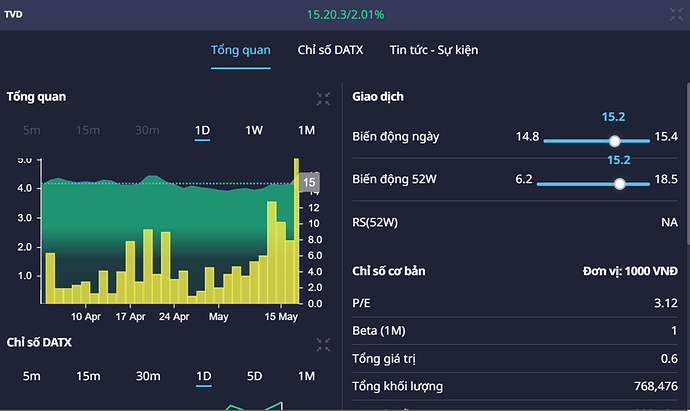The width and height of the screenshot is (690, 411).
Task: Select 1D timeframe on Tổng quan chart
Action: click(x=203, y=130)
